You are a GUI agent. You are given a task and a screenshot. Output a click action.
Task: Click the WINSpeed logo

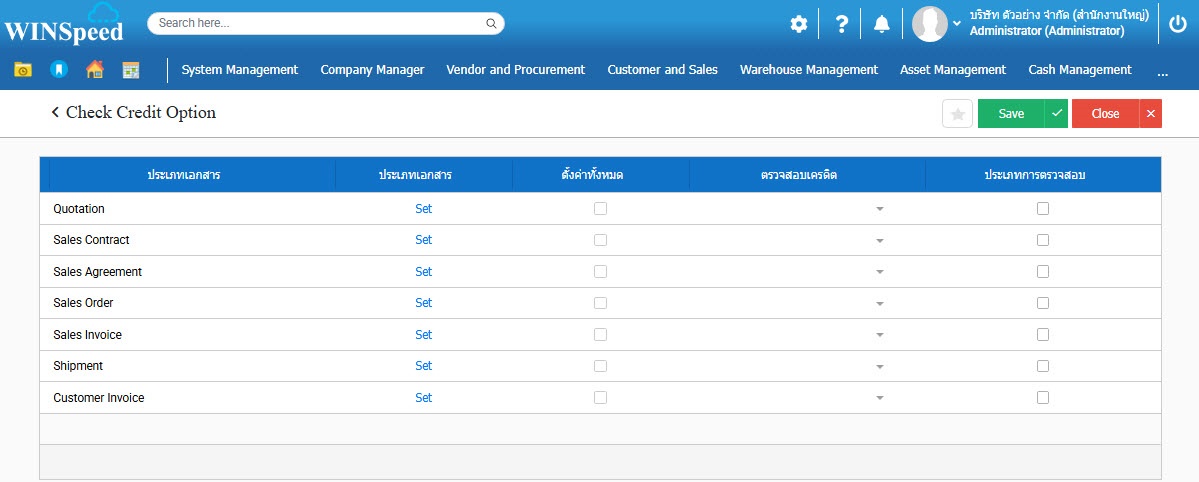tap(64, 24)
